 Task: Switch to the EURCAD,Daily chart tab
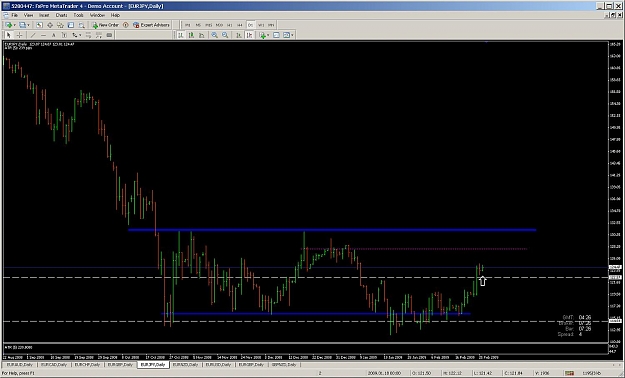(x=53, y=364)
